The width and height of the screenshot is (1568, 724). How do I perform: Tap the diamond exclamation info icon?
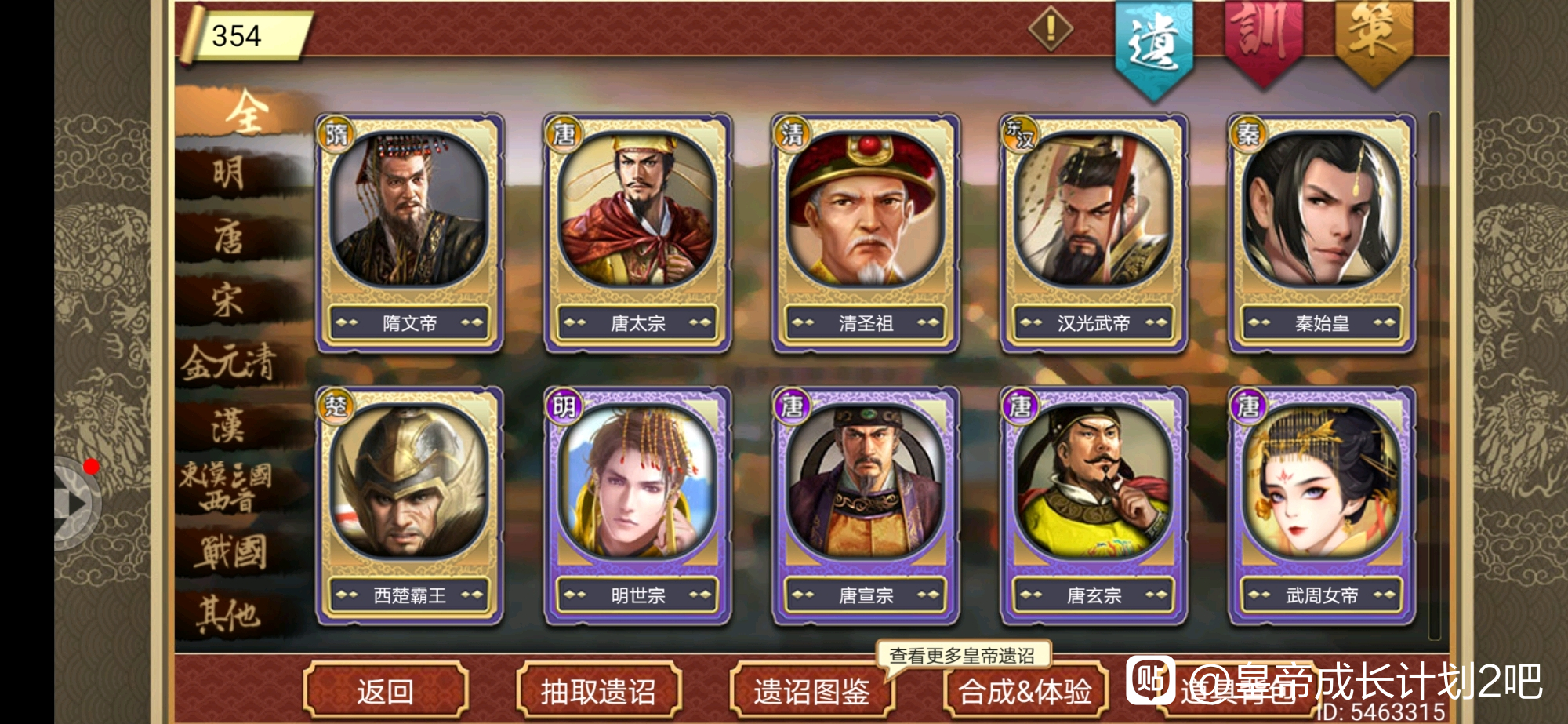[x=1051, y=29]
